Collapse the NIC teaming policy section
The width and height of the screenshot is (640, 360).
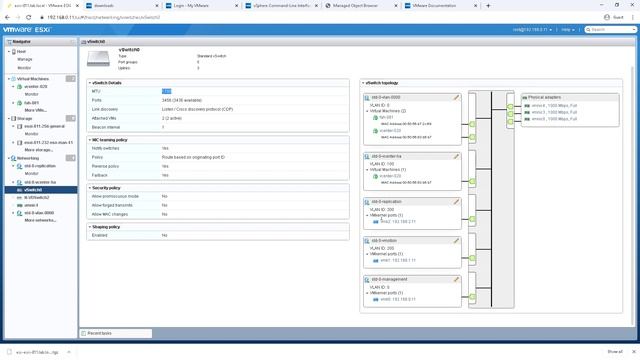(90, 140)
